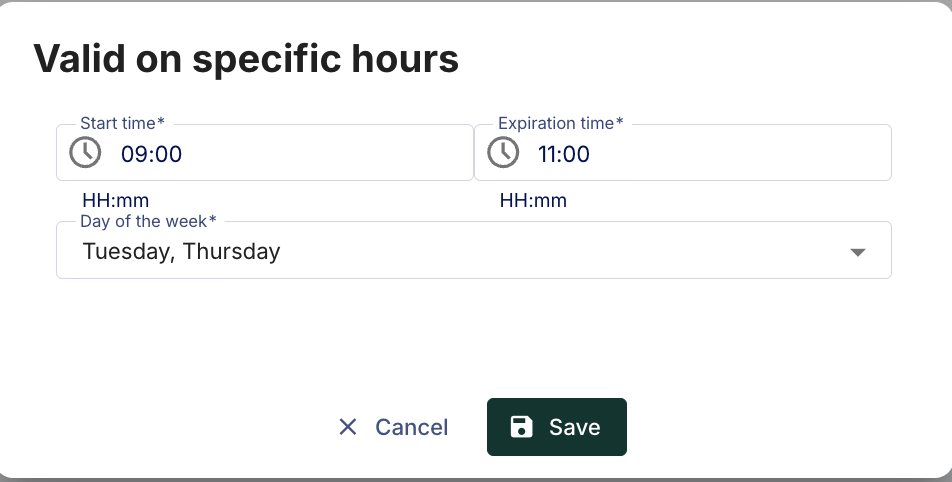The height and width of the screenshot is (482, 952).
Task: Click the Day of the week* label
Action: (x=148, y=221)
